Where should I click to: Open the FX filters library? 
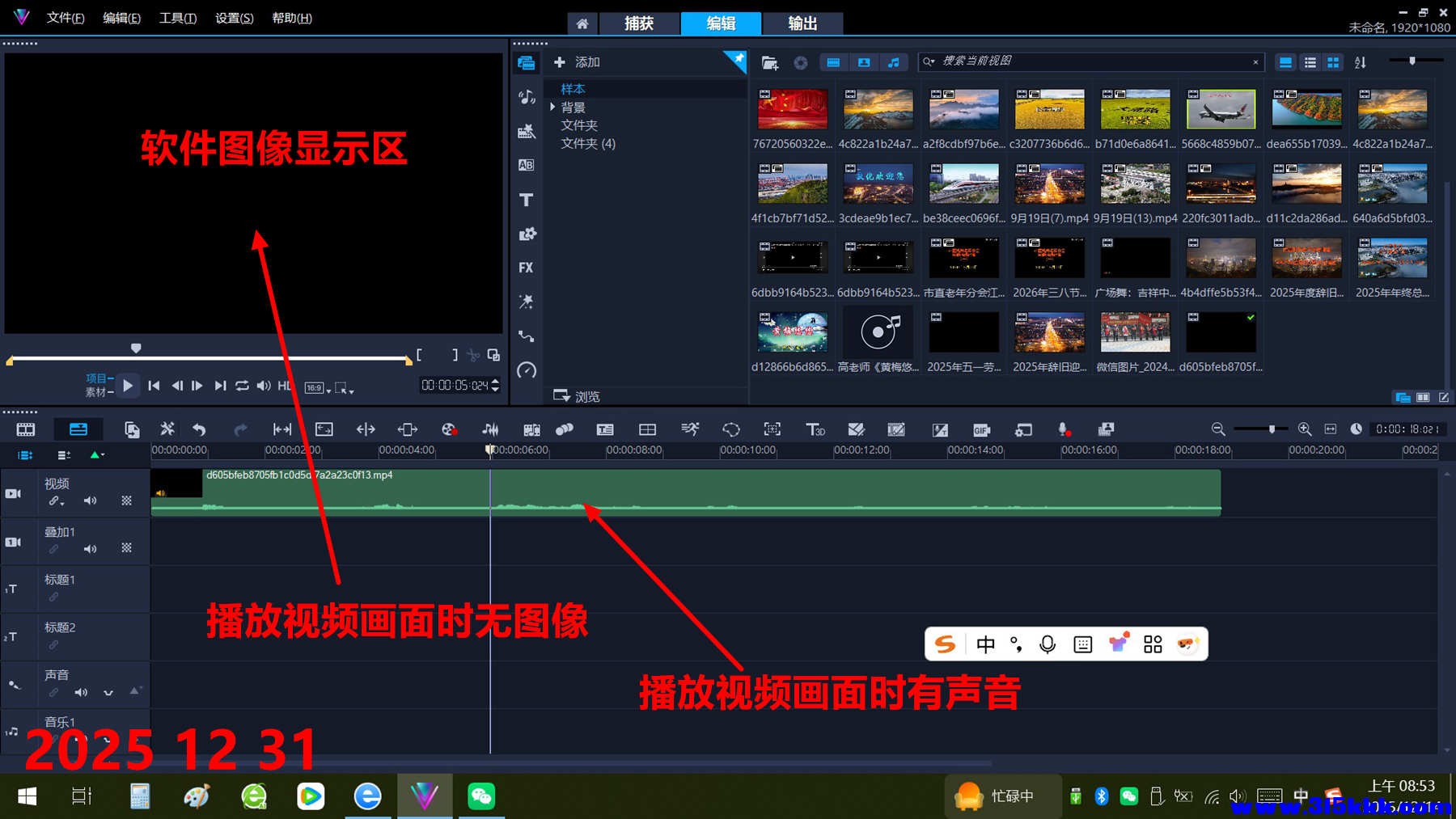527,268
